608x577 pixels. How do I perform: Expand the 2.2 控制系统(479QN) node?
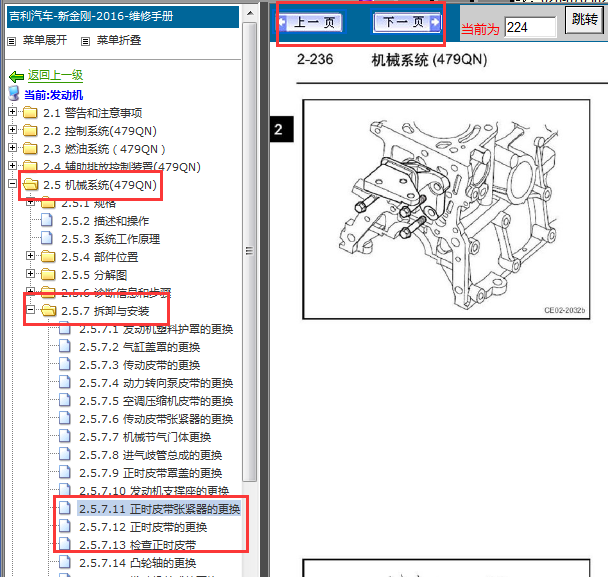[12, 130]
